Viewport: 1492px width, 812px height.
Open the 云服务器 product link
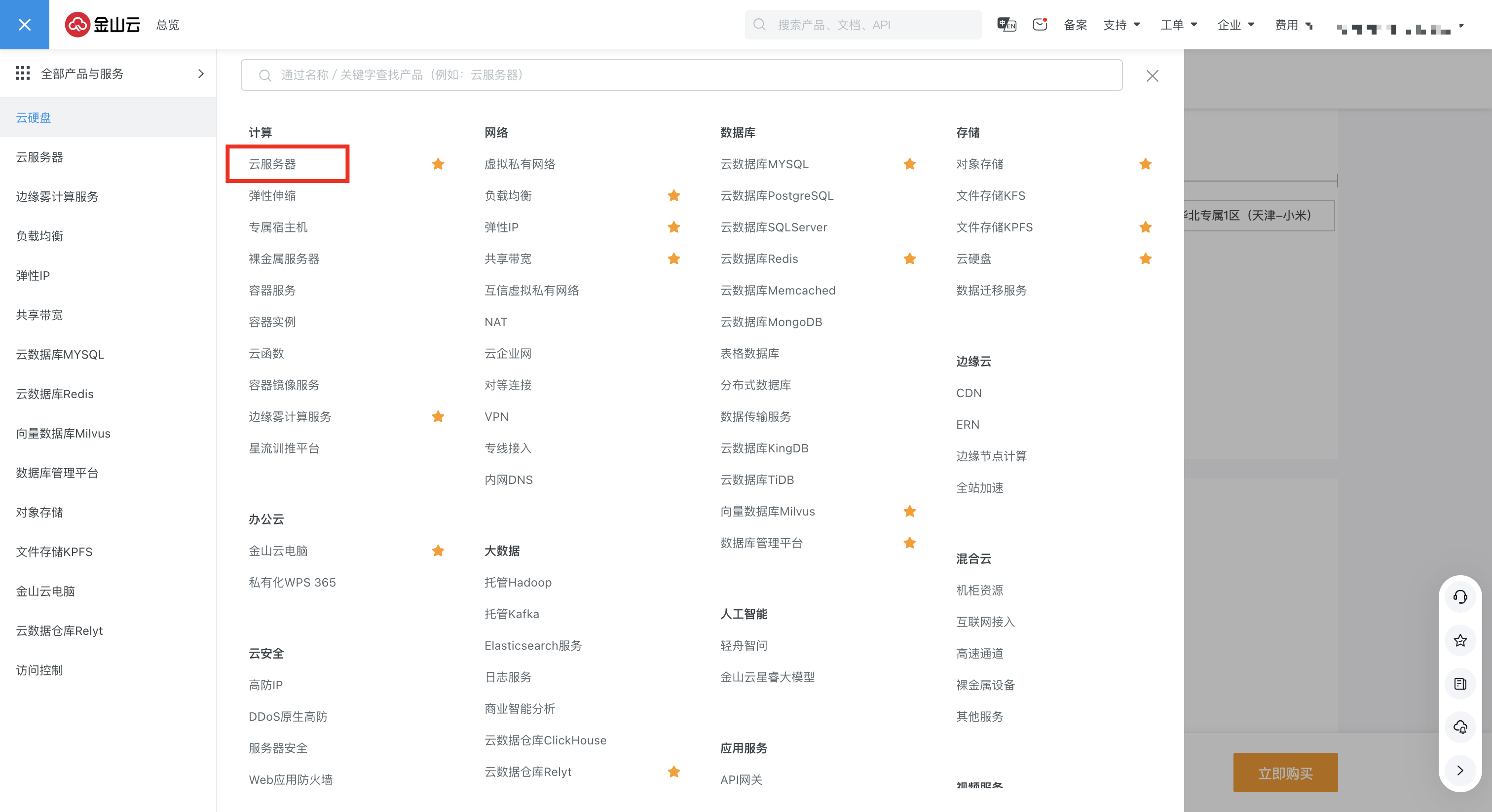coord(272,164)
